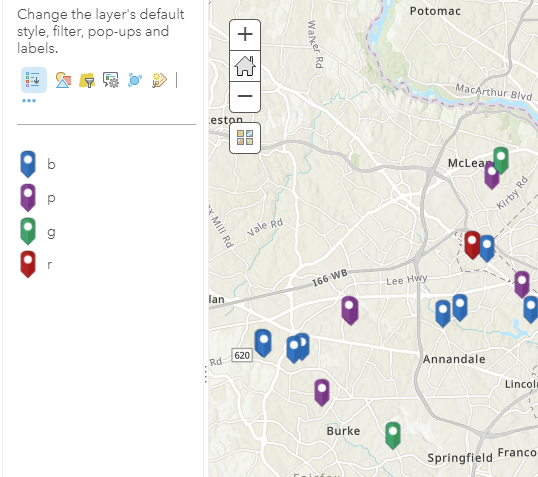Click the Springfield map label
Image resolution: width=538 pixels, height=477 pixels.
[460, 458]
